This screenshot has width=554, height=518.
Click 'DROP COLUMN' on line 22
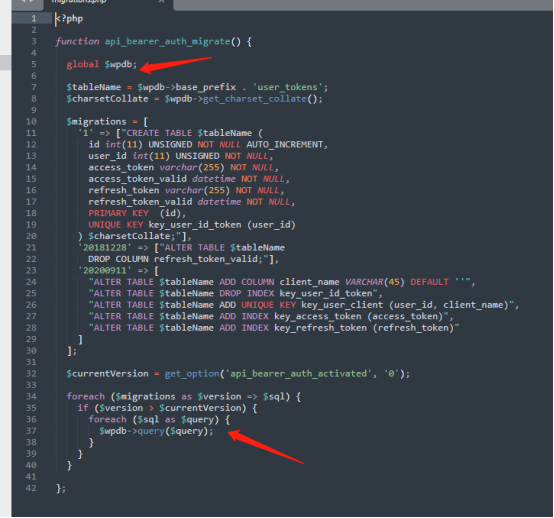click(118, 259)
